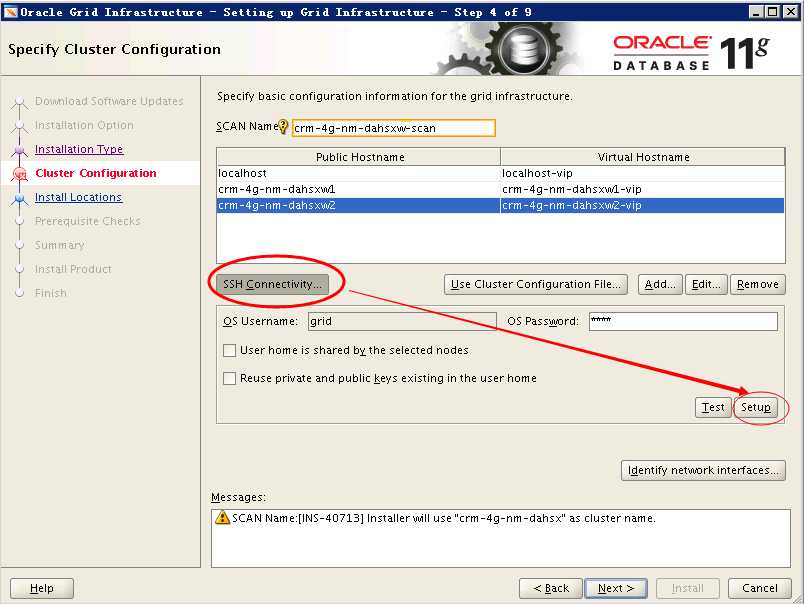Click the Summary step label
The width and height of the screenshot is (804, 604).
pos(59,245)
